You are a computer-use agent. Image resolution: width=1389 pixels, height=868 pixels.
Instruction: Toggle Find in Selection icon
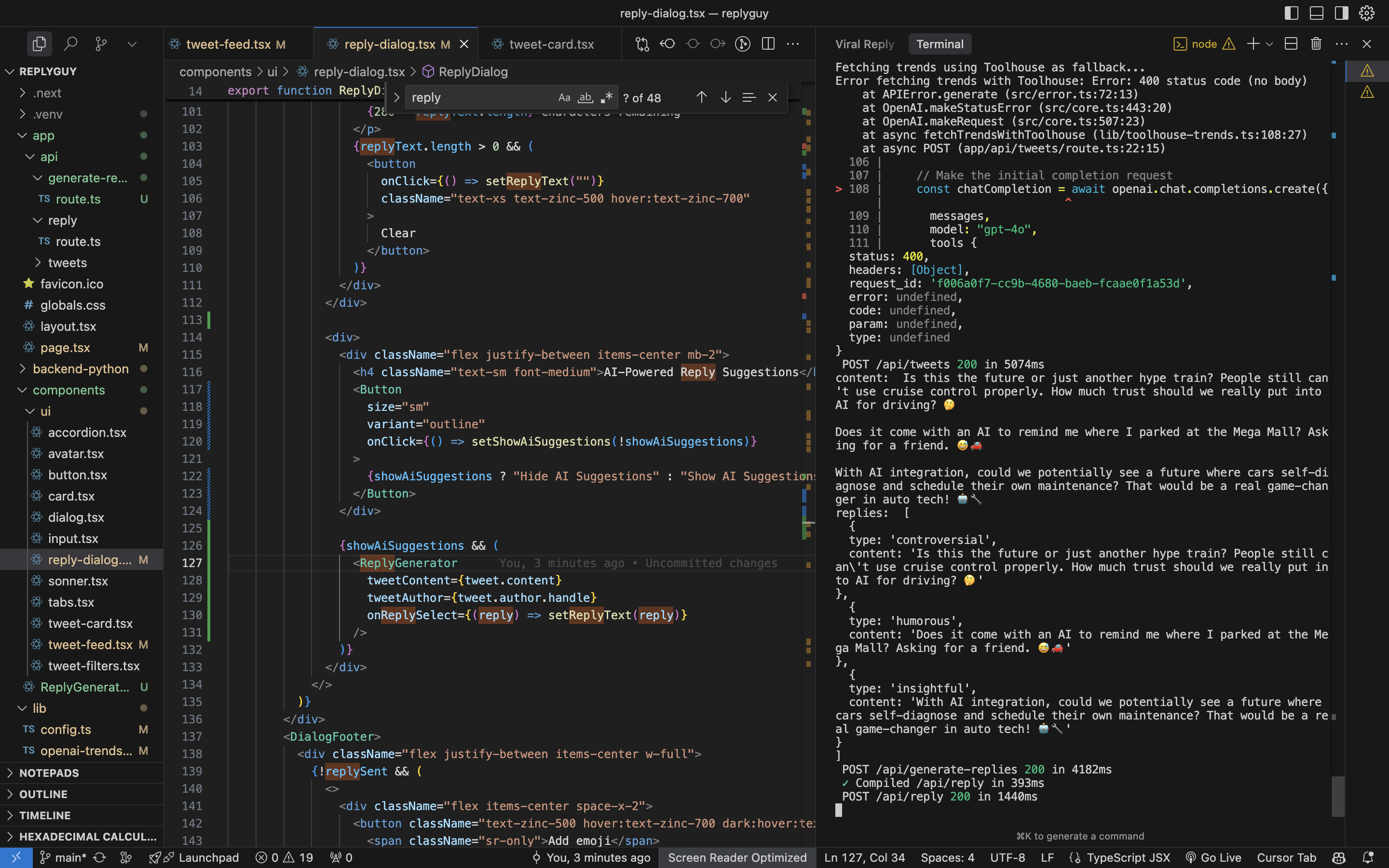[x=749, y=97]
